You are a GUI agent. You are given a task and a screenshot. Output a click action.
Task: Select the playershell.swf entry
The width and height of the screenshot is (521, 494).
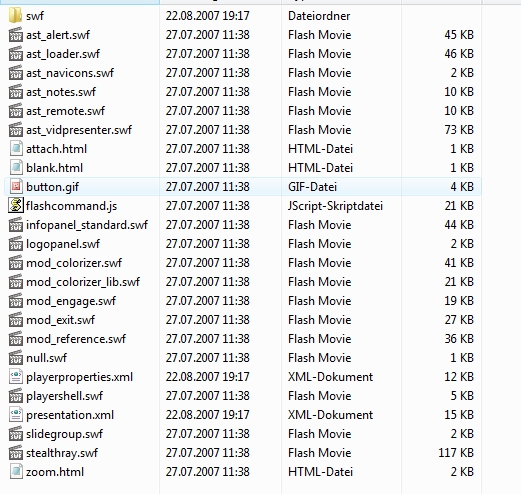(x=65, y=396)
